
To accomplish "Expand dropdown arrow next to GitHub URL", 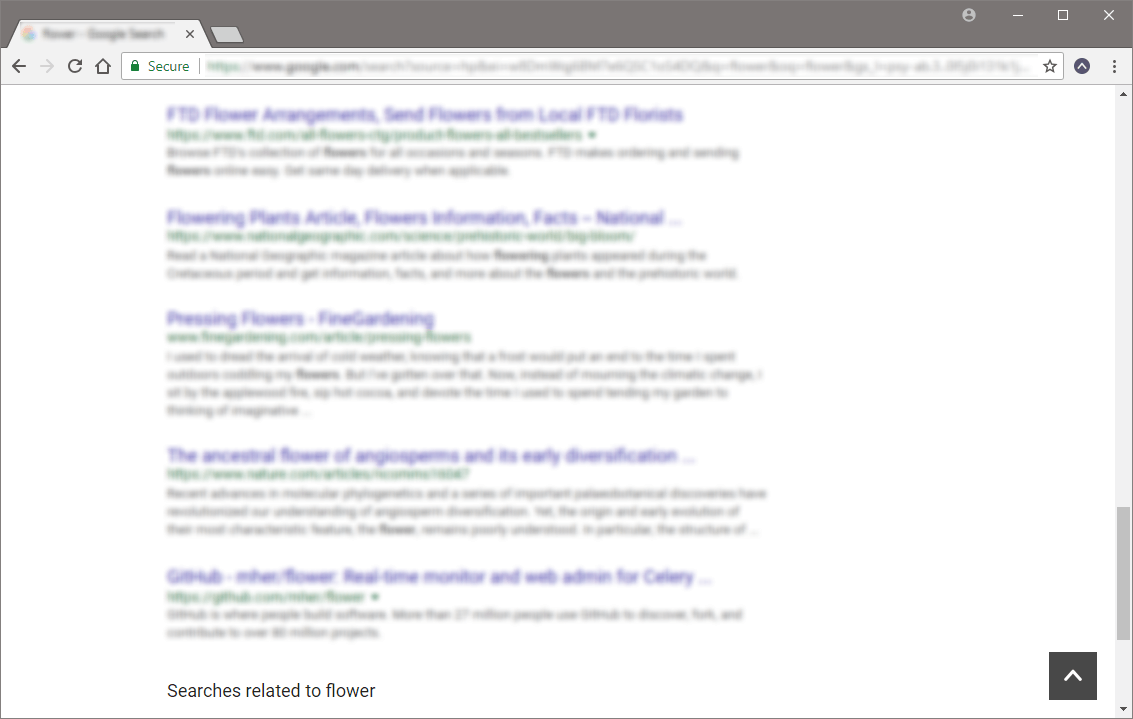I will pyautogui.click(x=375, y=597).
